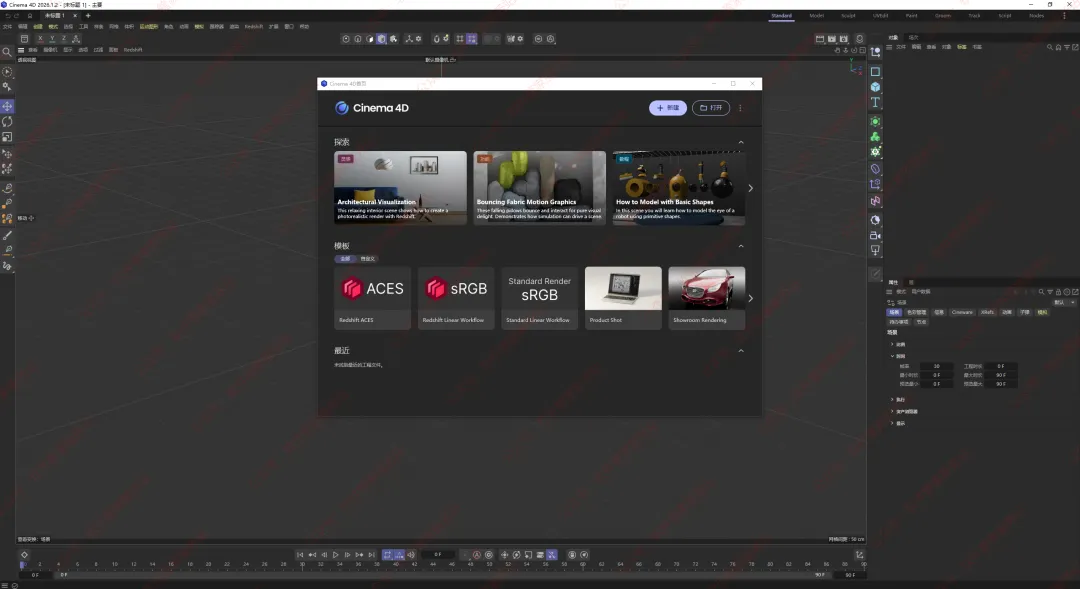The height and width of the screenshot is (589, 1080).
Task: Open Bouncing Fabric Motion Graphics example card
Action: [x=539, y=188]
